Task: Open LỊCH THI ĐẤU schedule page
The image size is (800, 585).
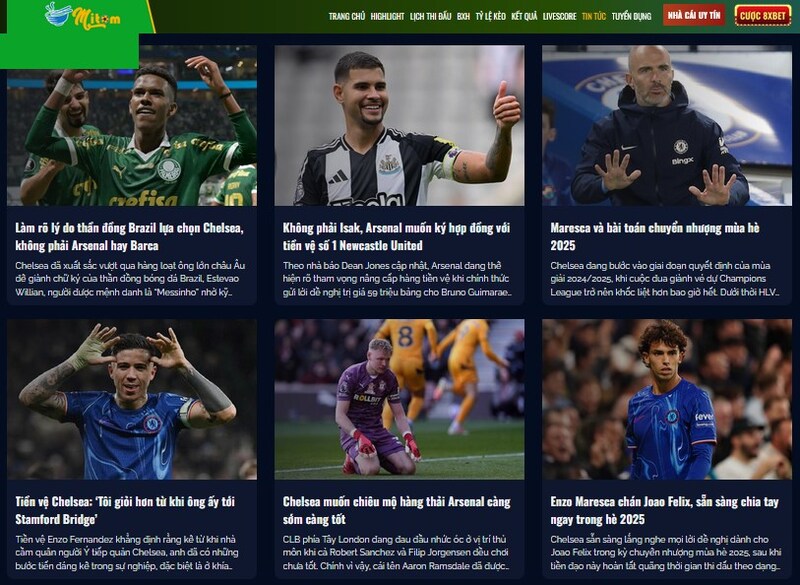Action: pos(431,16)
